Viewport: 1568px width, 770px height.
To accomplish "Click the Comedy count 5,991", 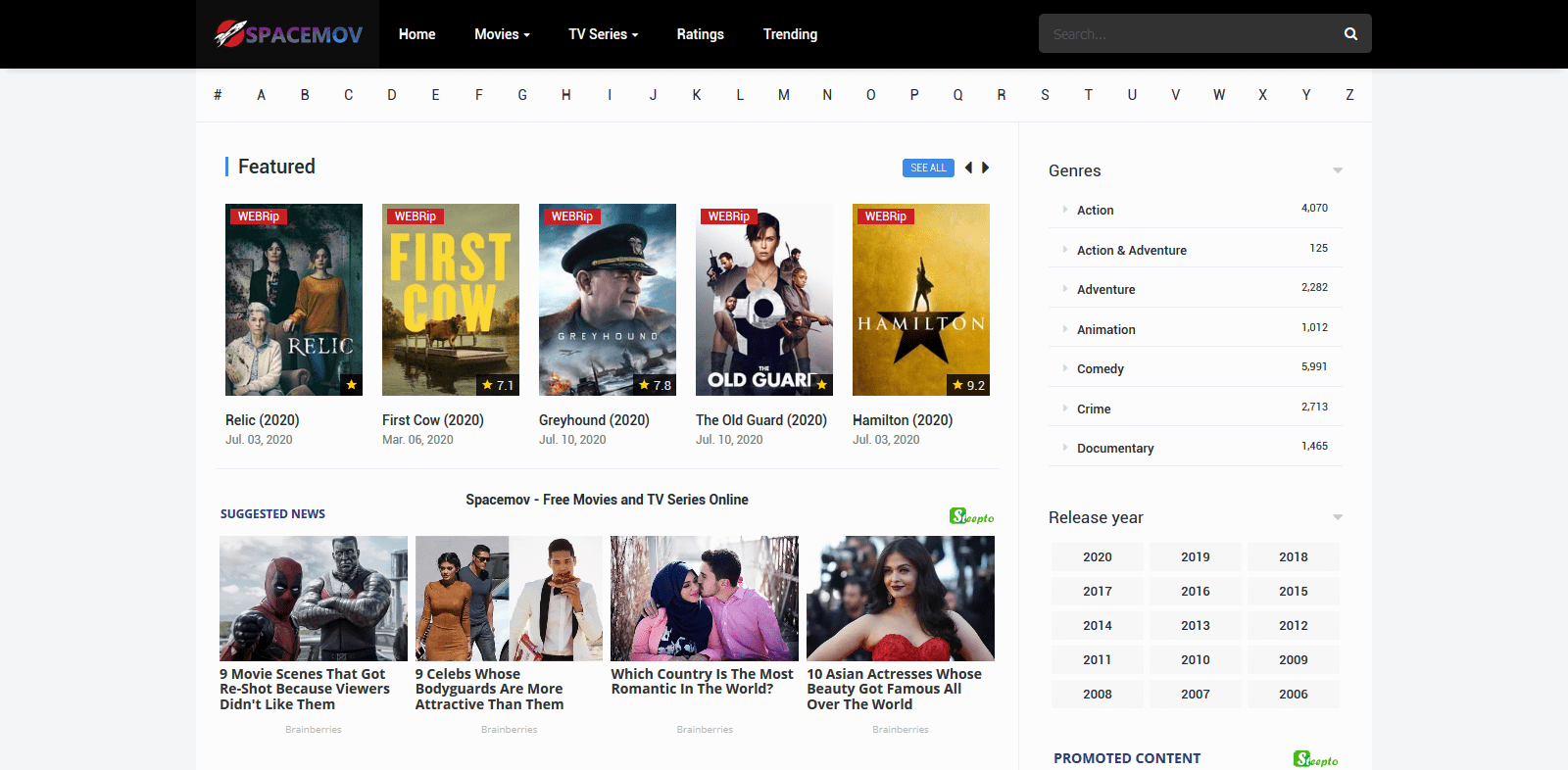I will [x=1314, y=366].
